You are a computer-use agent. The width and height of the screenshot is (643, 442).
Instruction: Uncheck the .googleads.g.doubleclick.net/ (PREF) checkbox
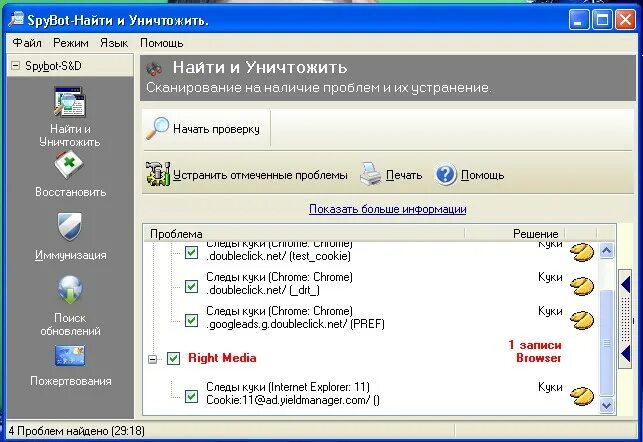(x=192, y=320)
